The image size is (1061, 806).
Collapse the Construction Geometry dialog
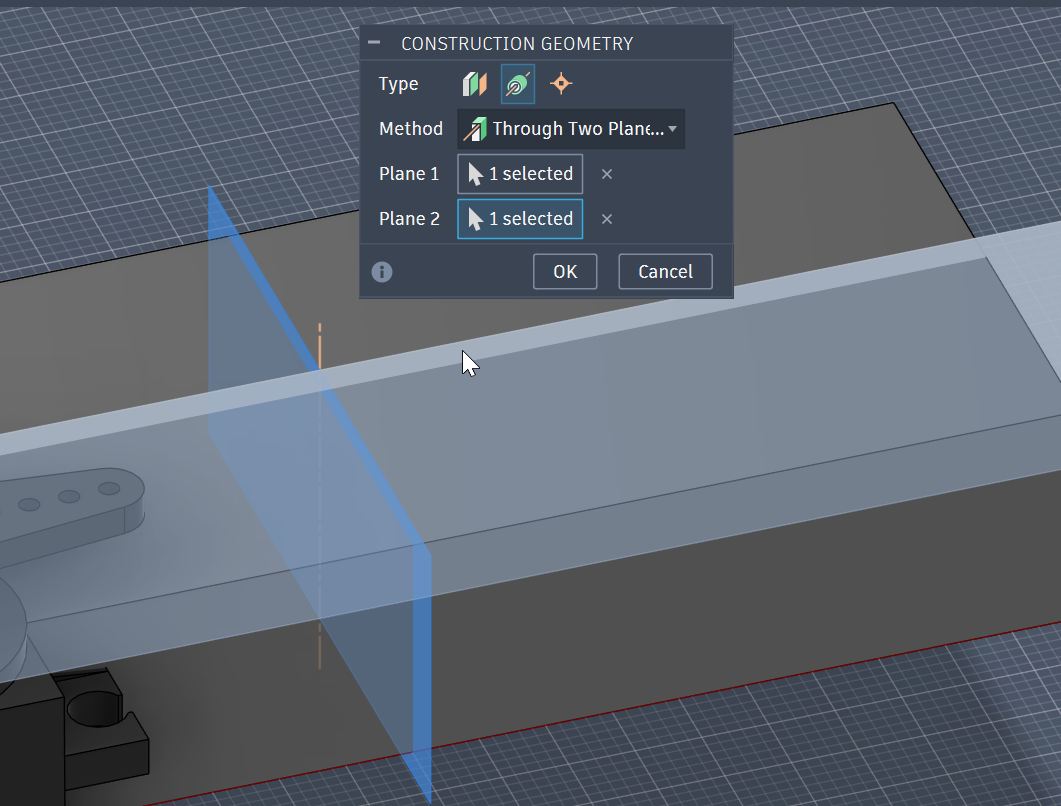point(374,43)
